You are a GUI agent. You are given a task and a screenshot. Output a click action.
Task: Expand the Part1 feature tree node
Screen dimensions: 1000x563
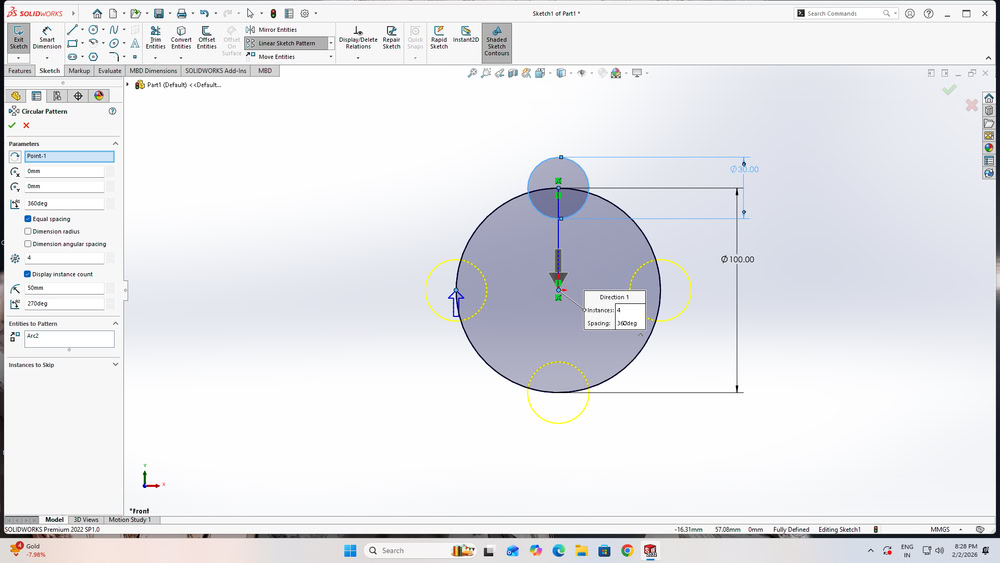(x=128, y=85)
